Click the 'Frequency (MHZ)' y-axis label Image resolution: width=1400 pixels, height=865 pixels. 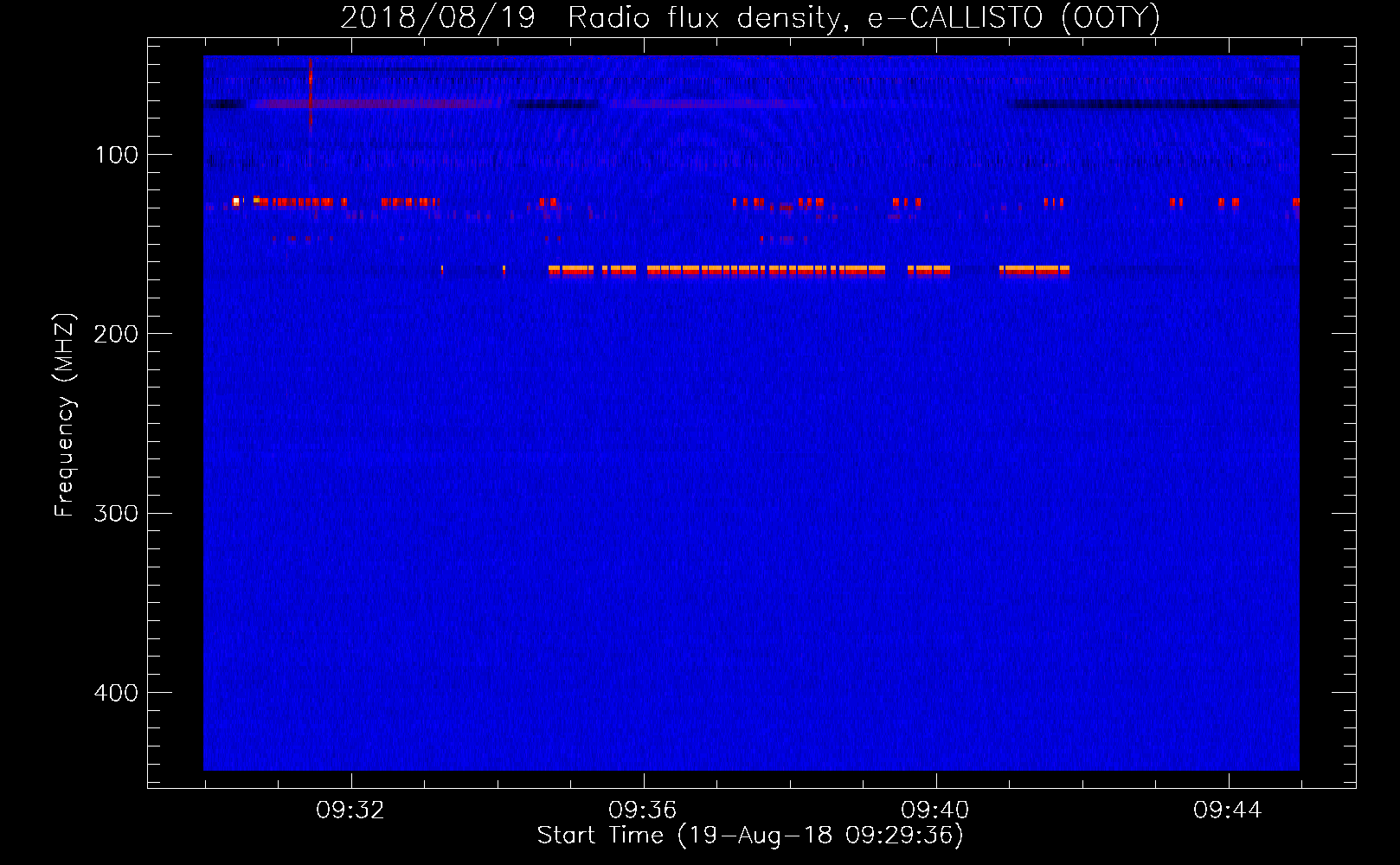65,415
